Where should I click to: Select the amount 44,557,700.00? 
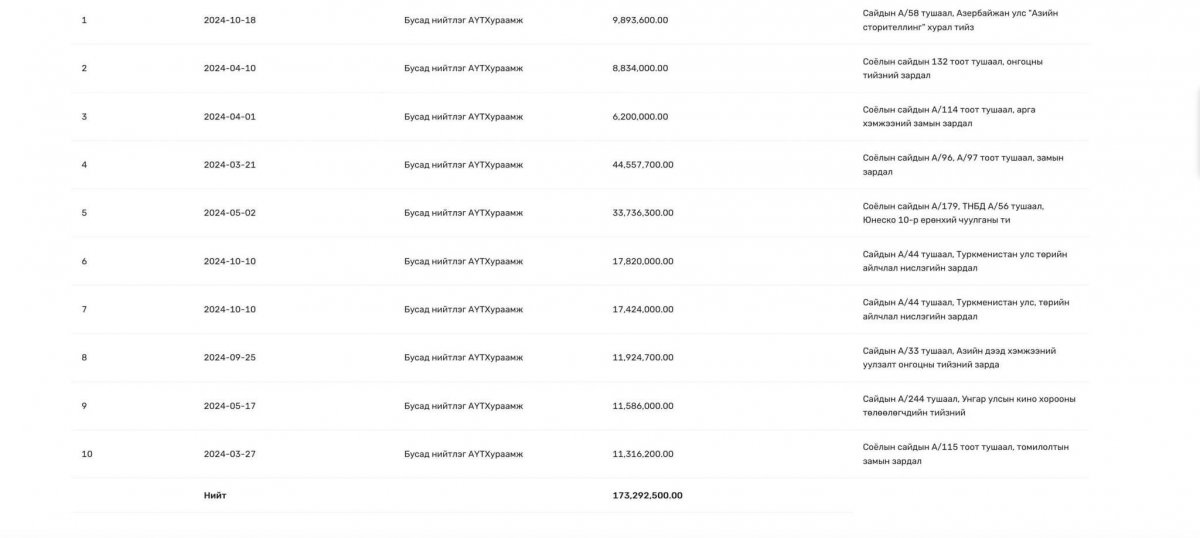click(x=643, y=165)
